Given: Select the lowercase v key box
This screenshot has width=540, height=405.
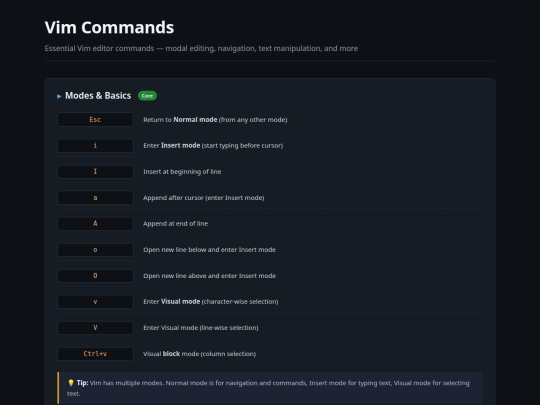Looking at the screenshot, I should [x=95, y=302].
